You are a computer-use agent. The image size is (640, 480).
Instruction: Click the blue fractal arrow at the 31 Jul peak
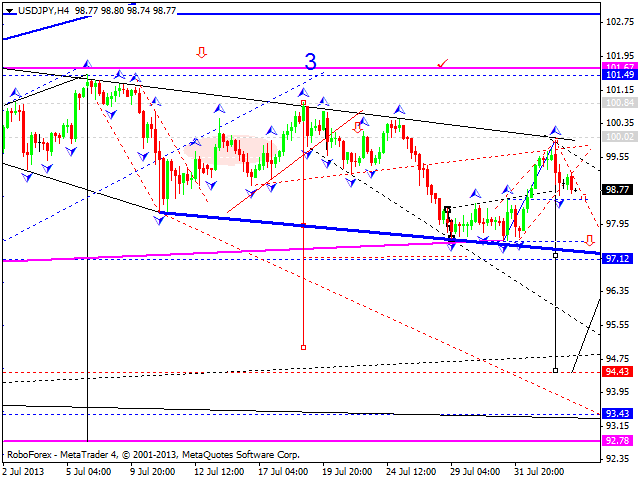[554, 130]
